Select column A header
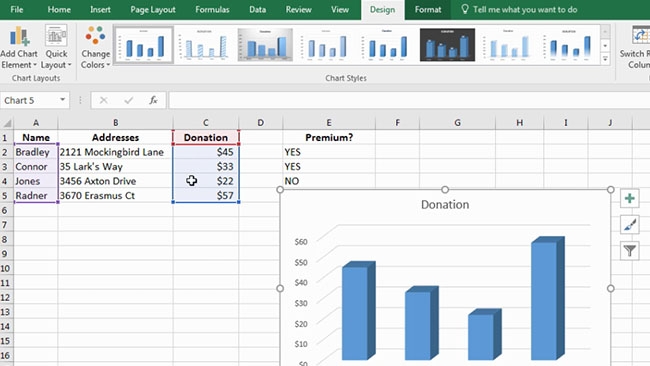The height and width of the screenshot is (366, 650). [36, 123]
